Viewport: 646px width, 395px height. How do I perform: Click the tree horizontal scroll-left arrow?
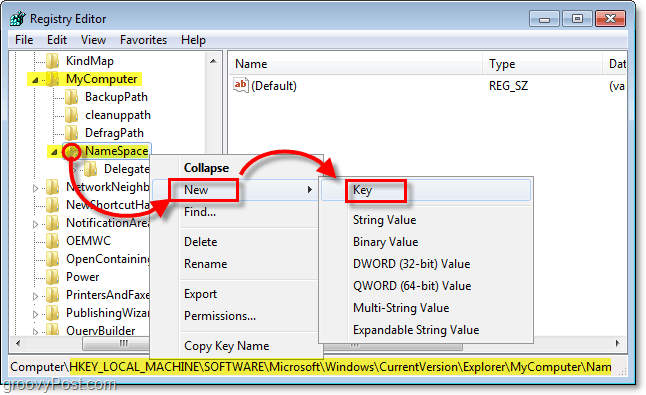pyautogui.click(x=18, y=343)
